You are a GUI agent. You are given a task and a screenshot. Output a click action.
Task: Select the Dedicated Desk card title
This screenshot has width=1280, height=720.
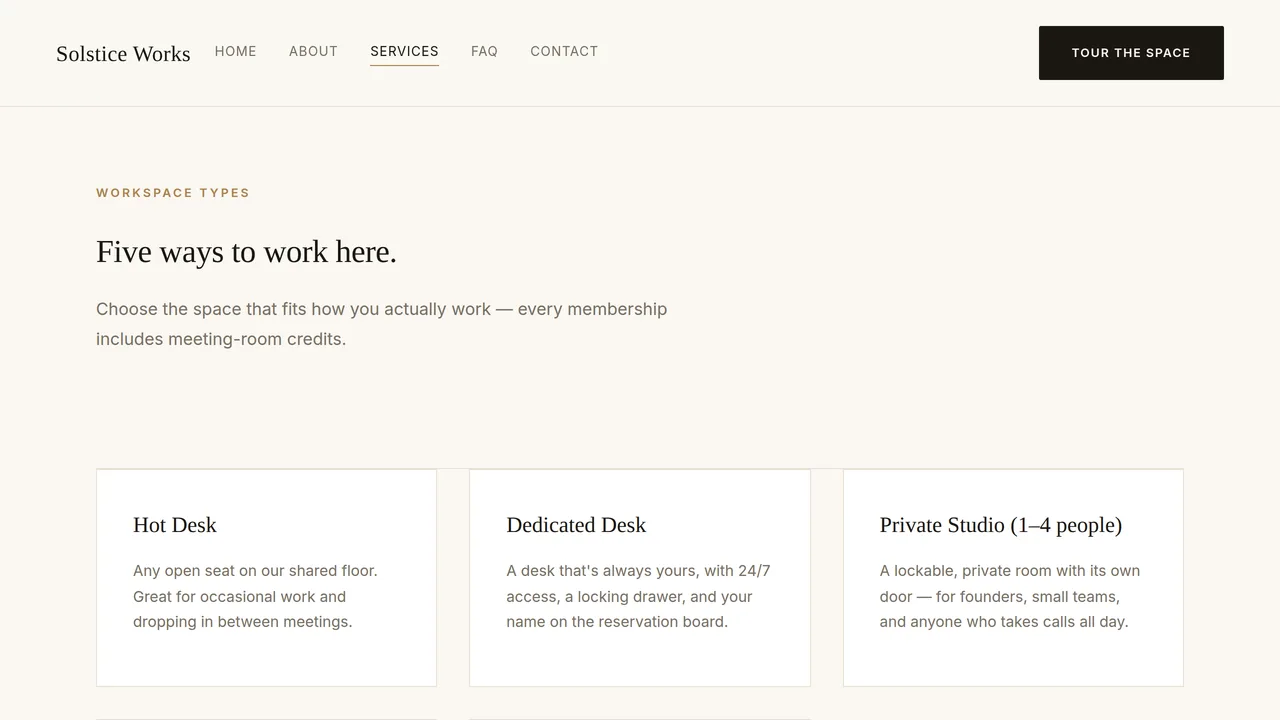coord(576,525)
